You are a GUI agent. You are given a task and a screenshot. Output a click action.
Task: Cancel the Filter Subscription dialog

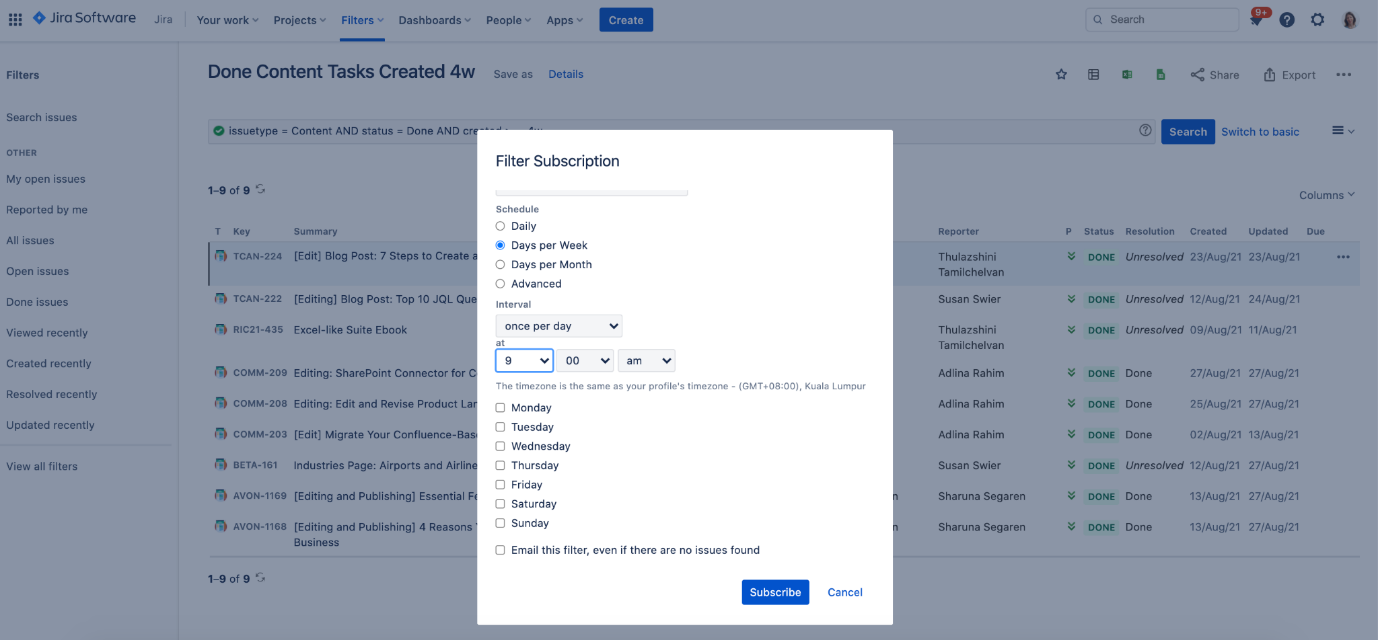pos(845,592)
